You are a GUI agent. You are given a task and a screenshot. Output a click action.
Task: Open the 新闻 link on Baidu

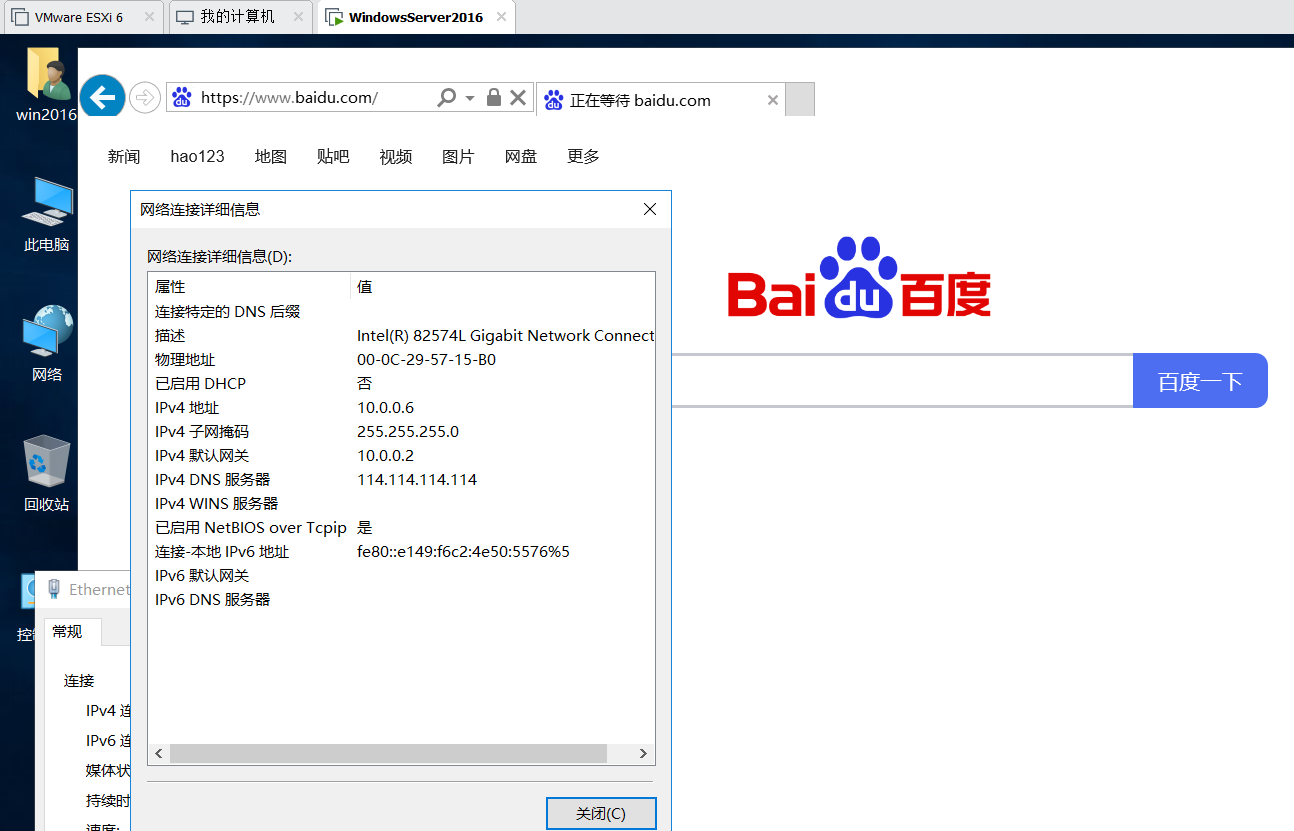click(x=124, y=156)
